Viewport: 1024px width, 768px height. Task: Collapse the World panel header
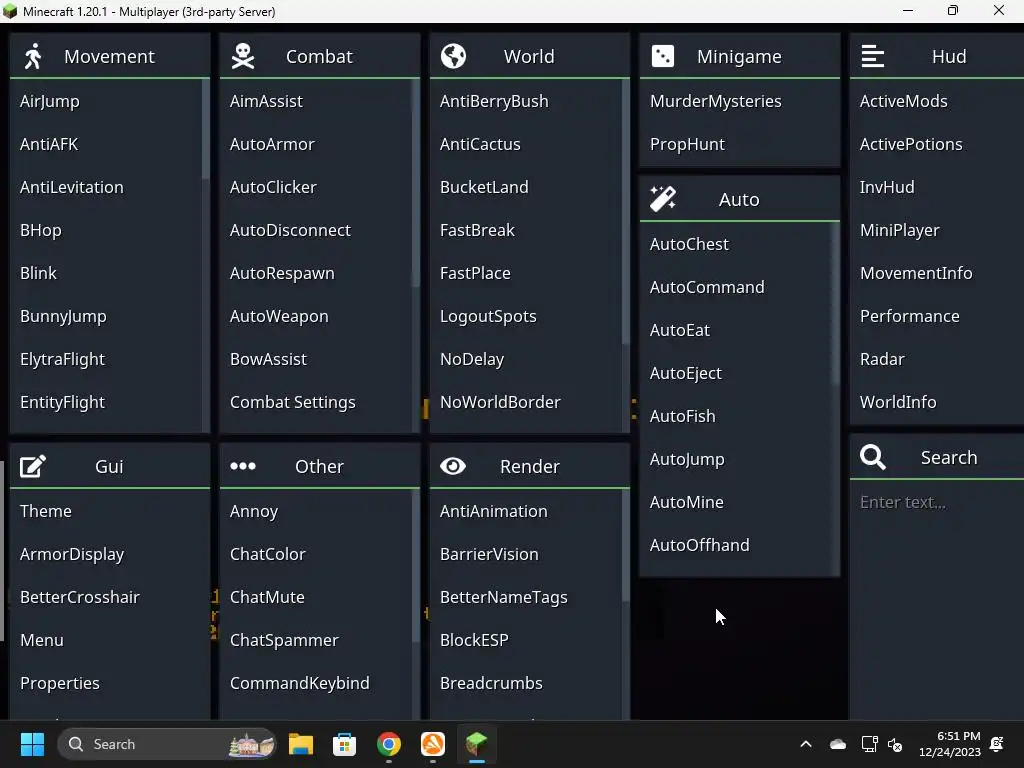[x=530, y=56]
